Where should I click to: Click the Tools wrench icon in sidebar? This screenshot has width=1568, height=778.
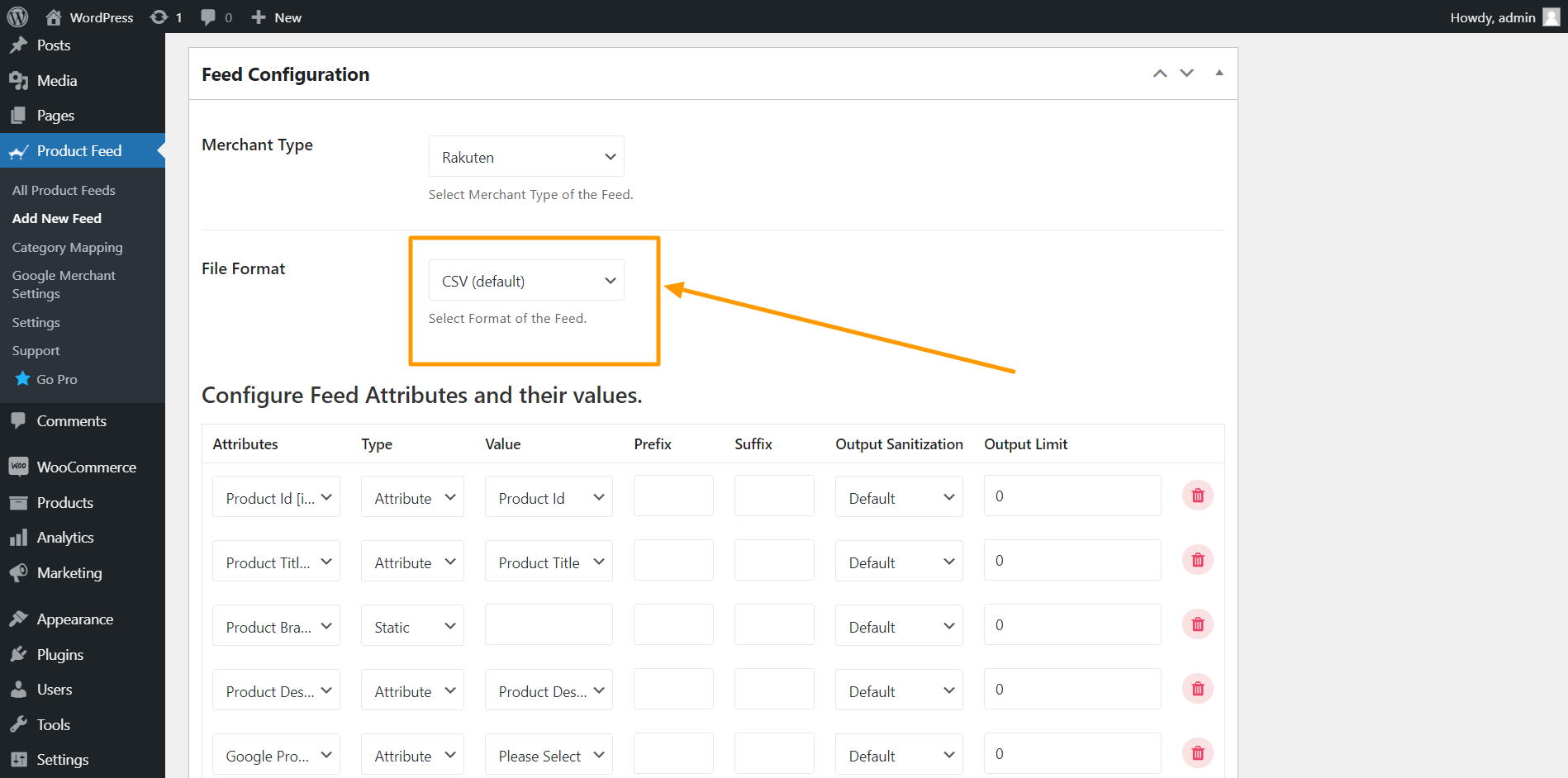click(x=19, y=724)
